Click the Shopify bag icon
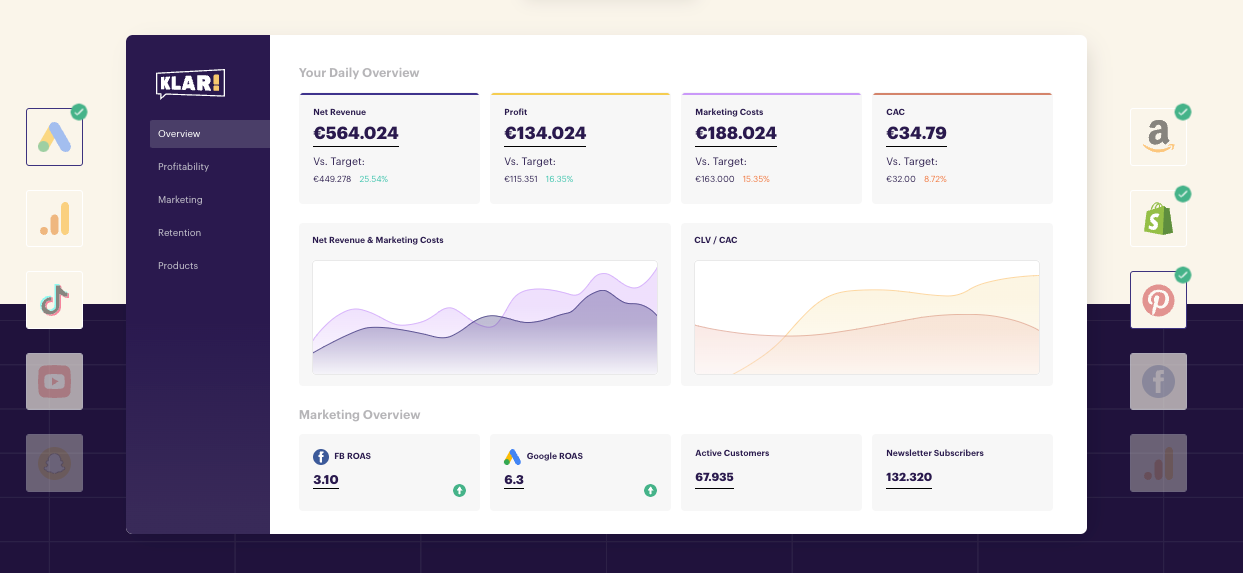The height and width of the screenshot is (573, 1243). point(1158,219)
